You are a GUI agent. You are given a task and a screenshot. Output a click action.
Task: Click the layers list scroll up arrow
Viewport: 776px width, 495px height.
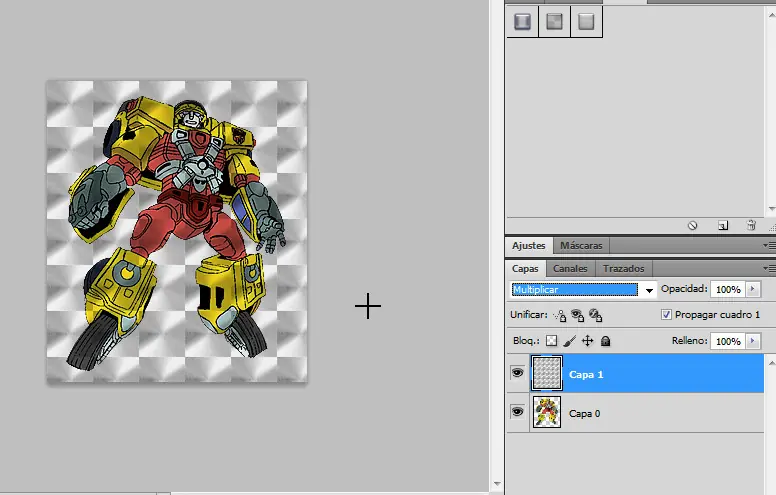(772, 363)
